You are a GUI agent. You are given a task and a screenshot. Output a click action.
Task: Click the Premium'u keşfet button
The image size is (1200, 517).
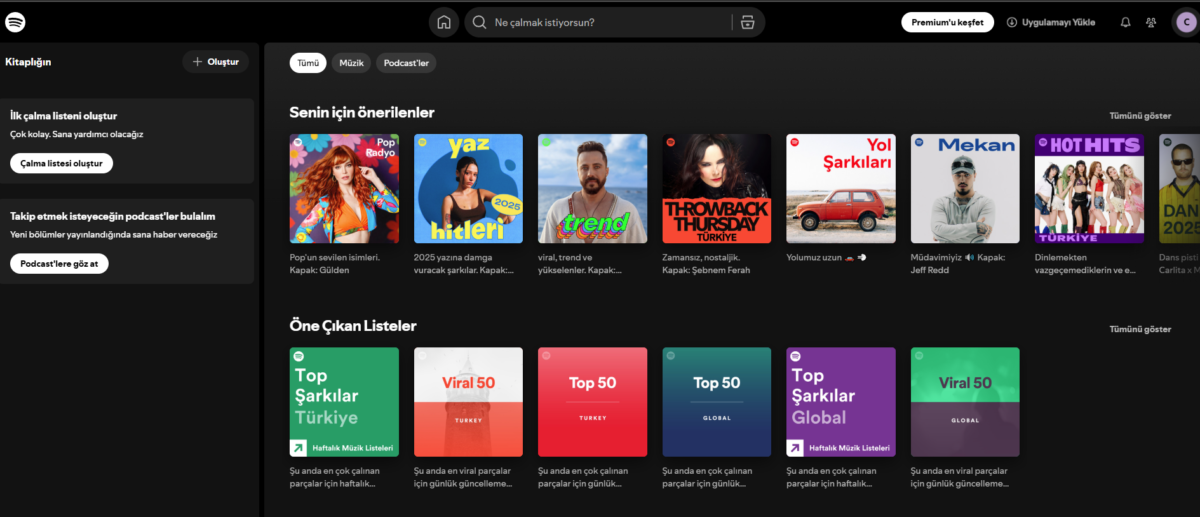tap(947, 22)
